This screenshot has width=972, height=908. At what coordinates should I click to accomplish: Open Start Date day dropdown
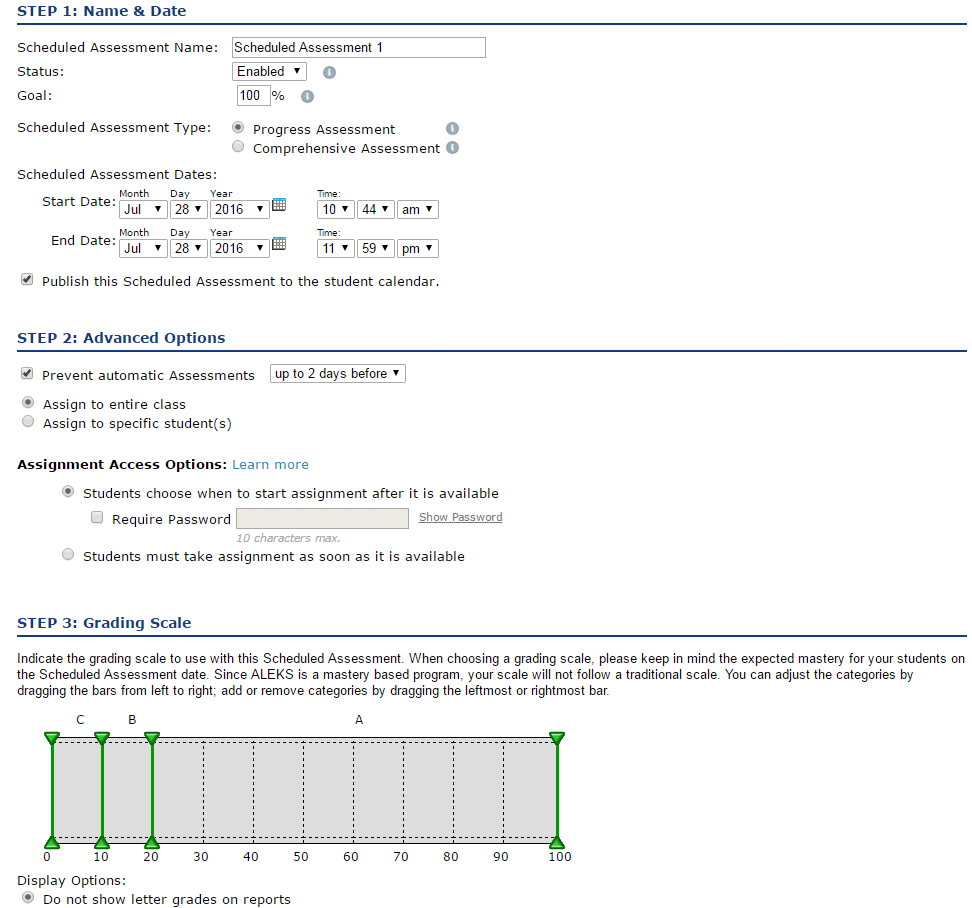[x=188, y=209]
